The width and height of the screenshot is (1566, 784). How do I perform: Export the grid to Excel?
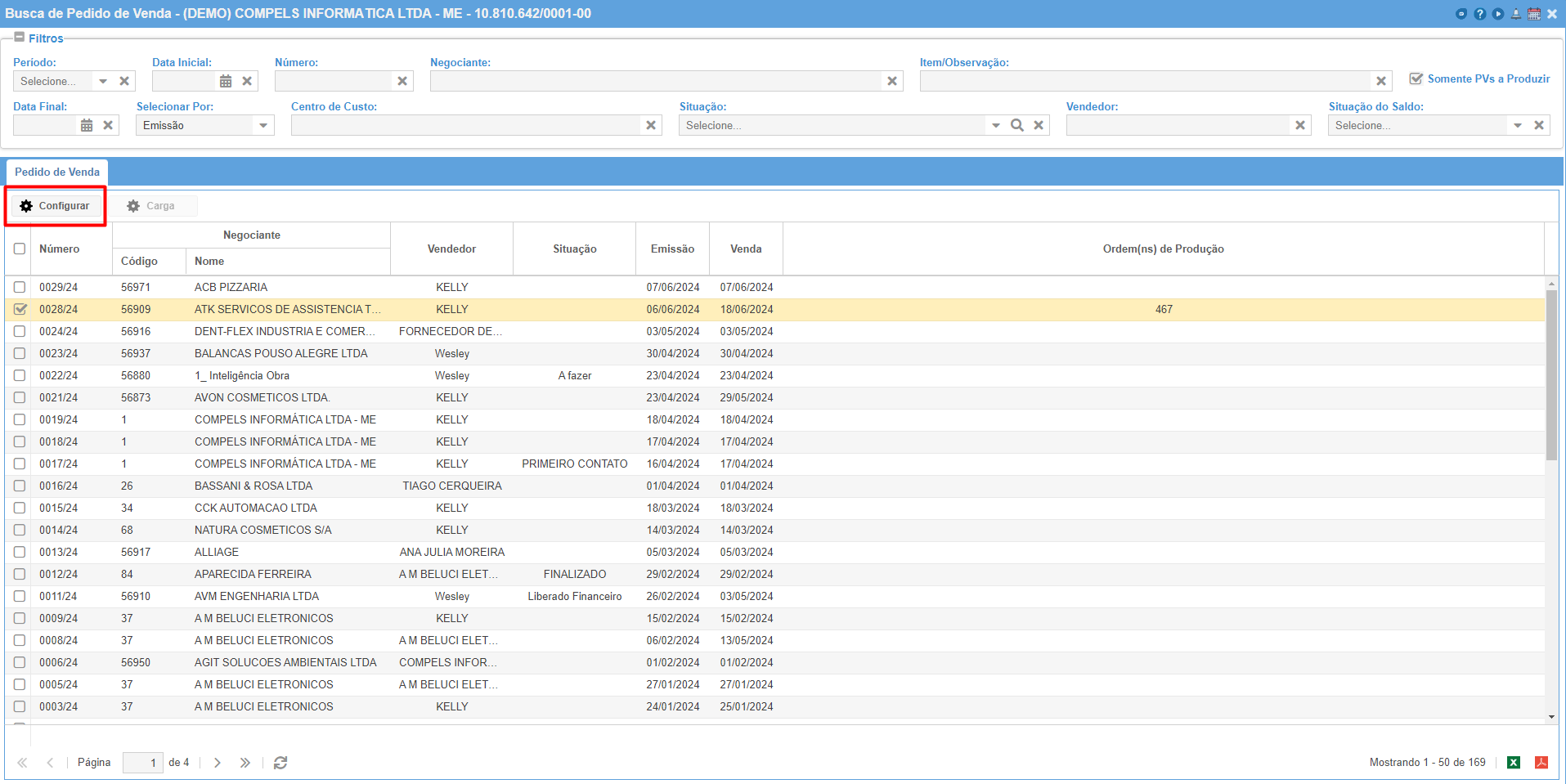[x=1514, y=763]
